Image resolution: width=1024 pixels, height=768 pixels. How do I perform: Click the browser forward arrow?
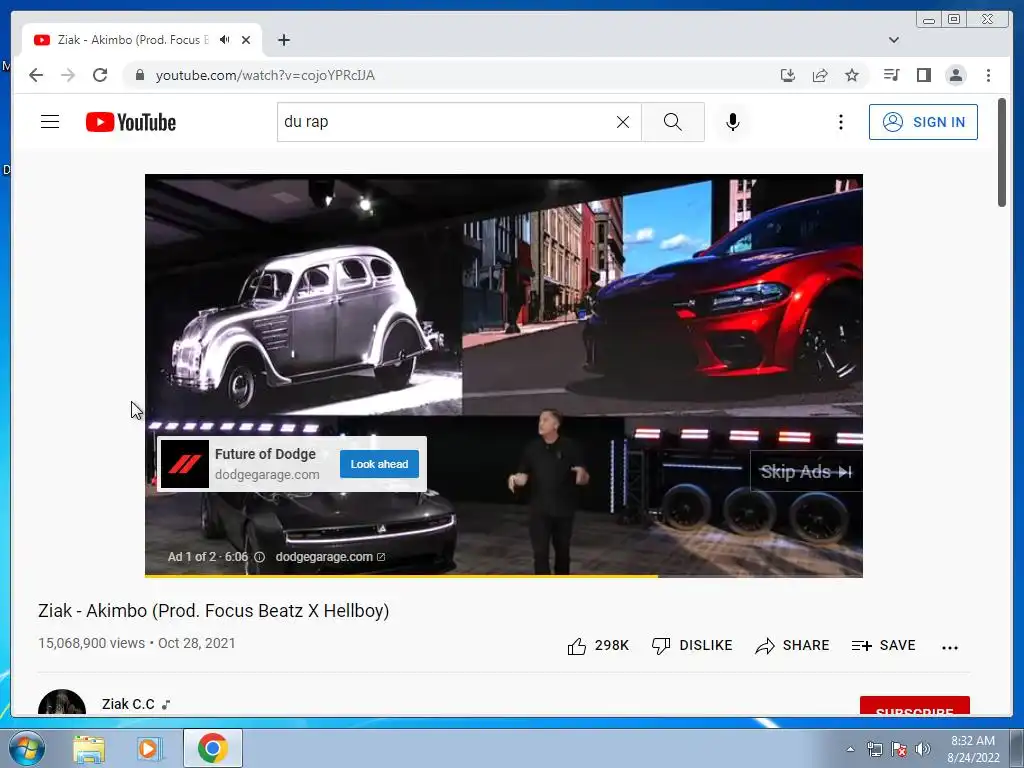(68, 75)
